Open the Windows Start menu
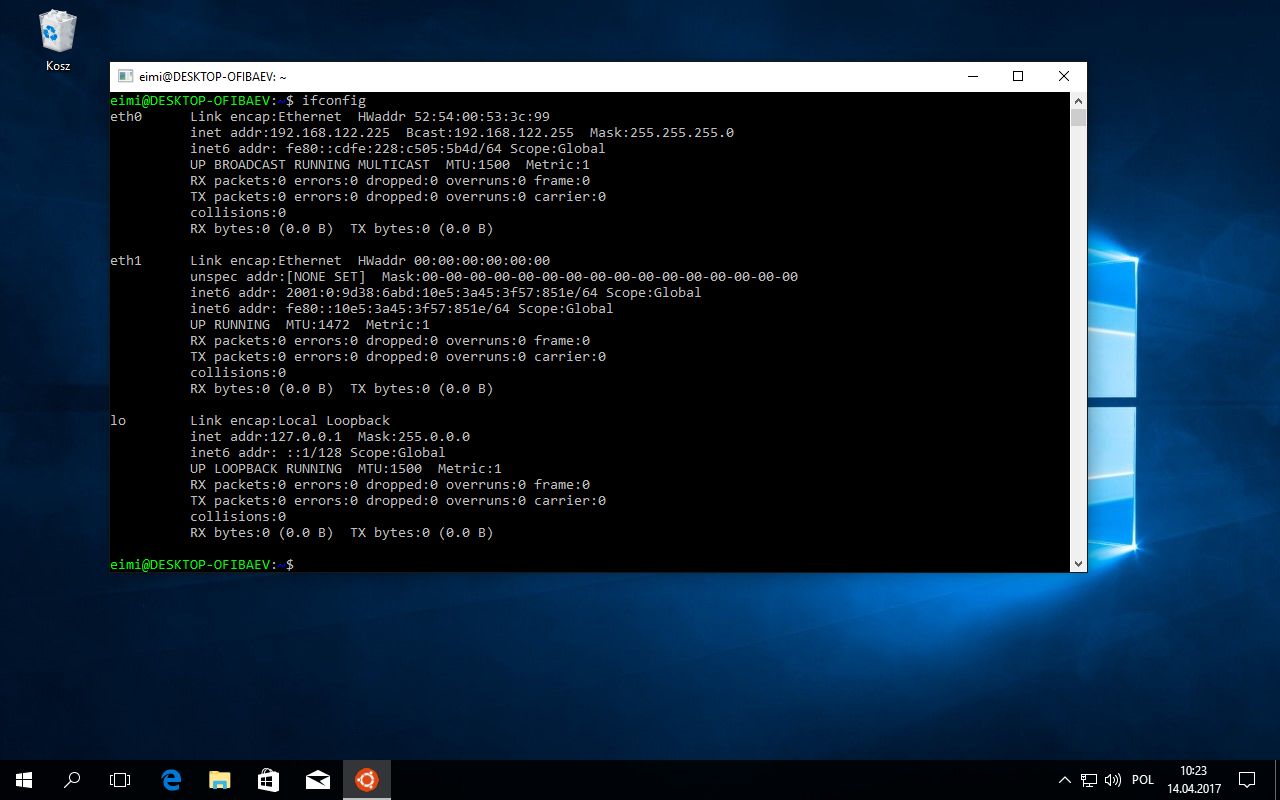This screenshot has width=1280, height=800. pos(24,780)
